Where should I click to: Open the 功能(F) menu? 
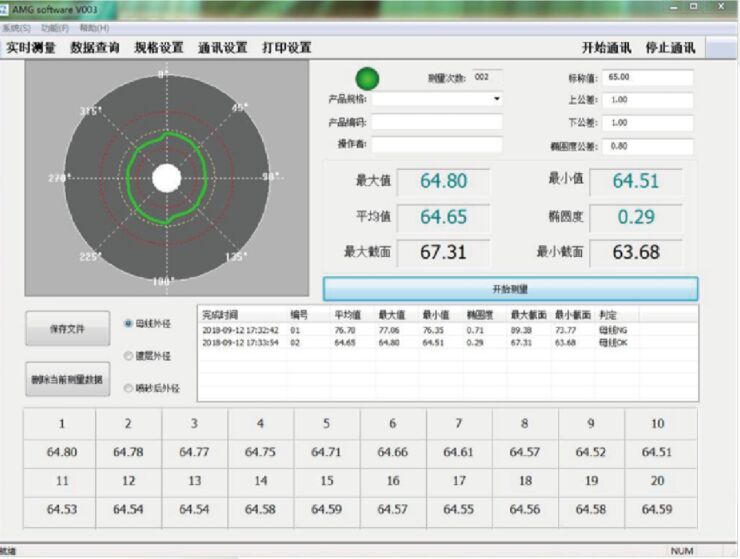click(x=54, y=28)
